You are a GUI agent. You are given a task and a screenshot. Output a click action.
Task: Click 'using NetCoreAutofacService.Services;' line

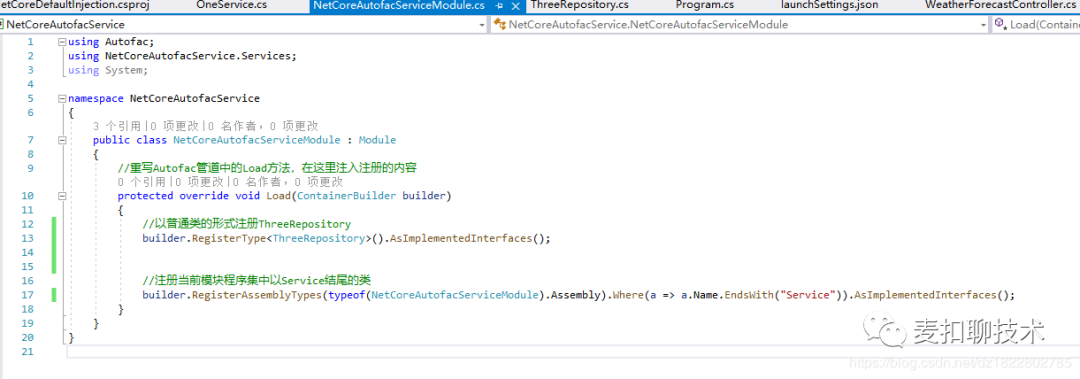coord(183,56)
